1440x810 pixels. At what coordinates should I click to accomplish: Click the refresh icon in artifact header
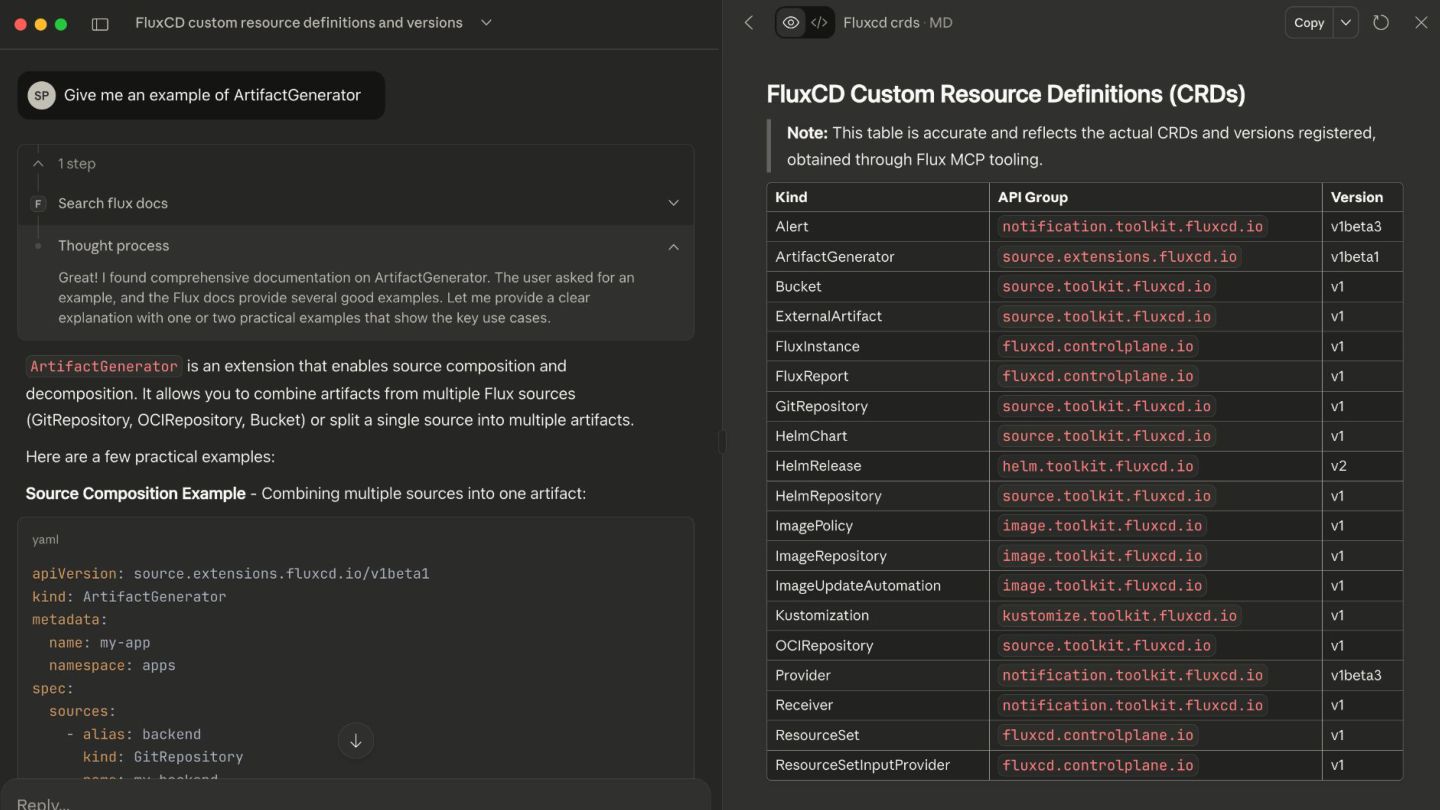pos(1381,23)
